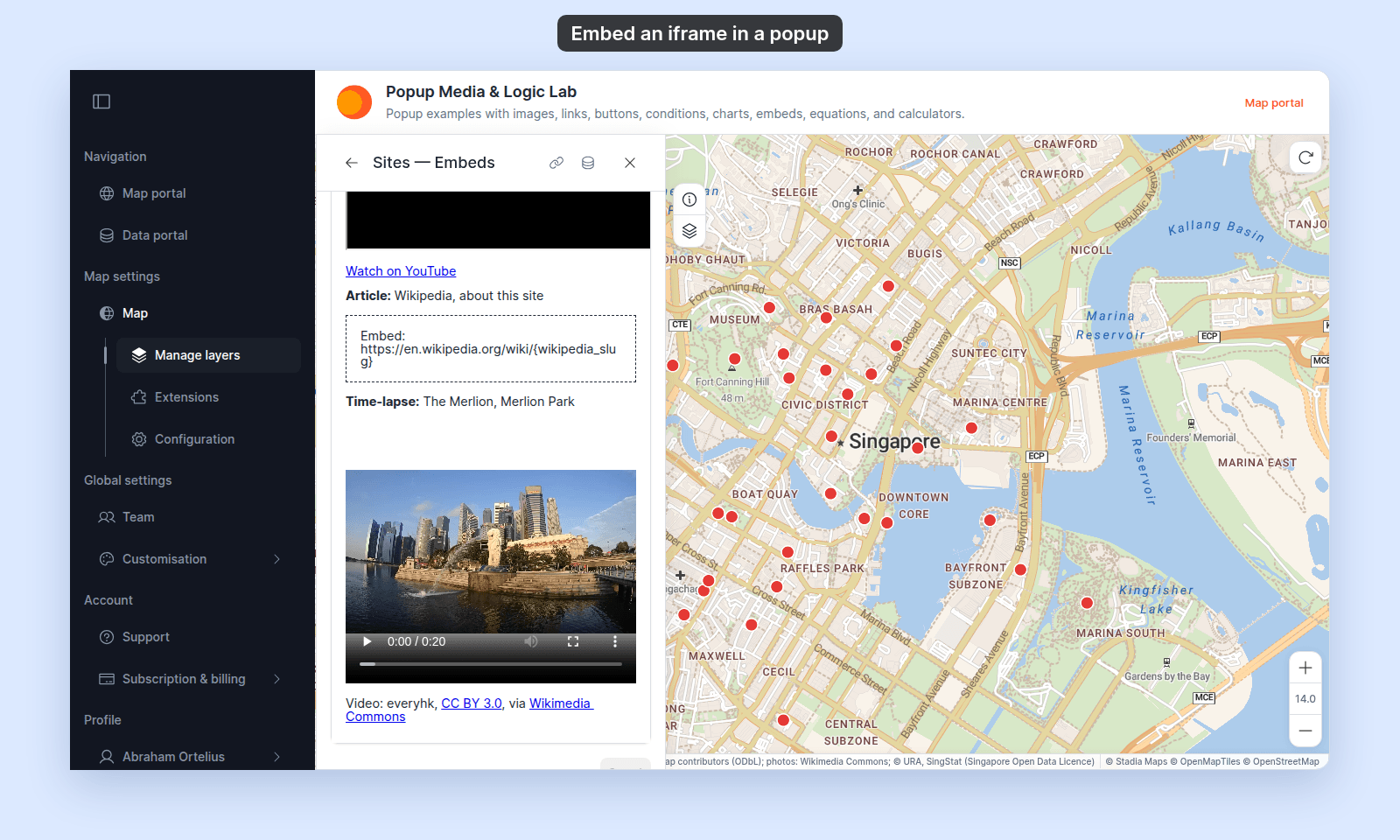Click the map refresh rotate button
The width and height of the screenshot is (1400, 840).
click(1305, 157)
